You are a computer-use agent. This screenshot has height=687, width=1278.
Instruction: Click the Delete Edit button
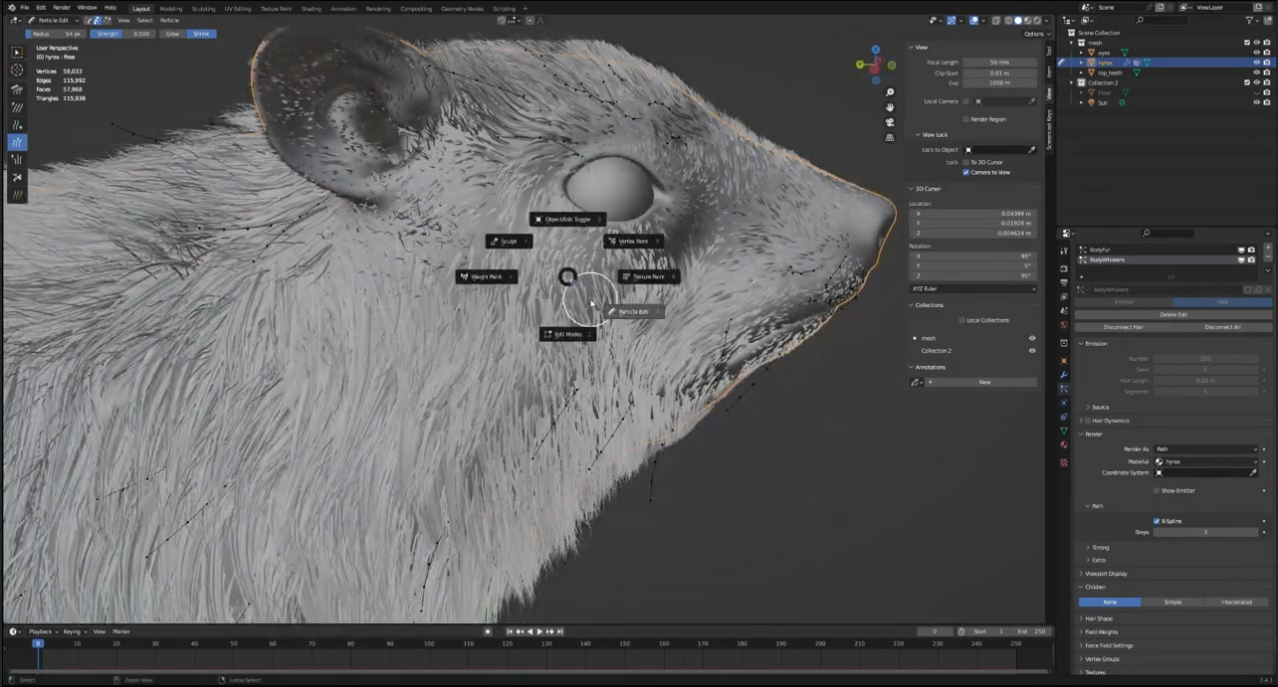pos(1173,314)
